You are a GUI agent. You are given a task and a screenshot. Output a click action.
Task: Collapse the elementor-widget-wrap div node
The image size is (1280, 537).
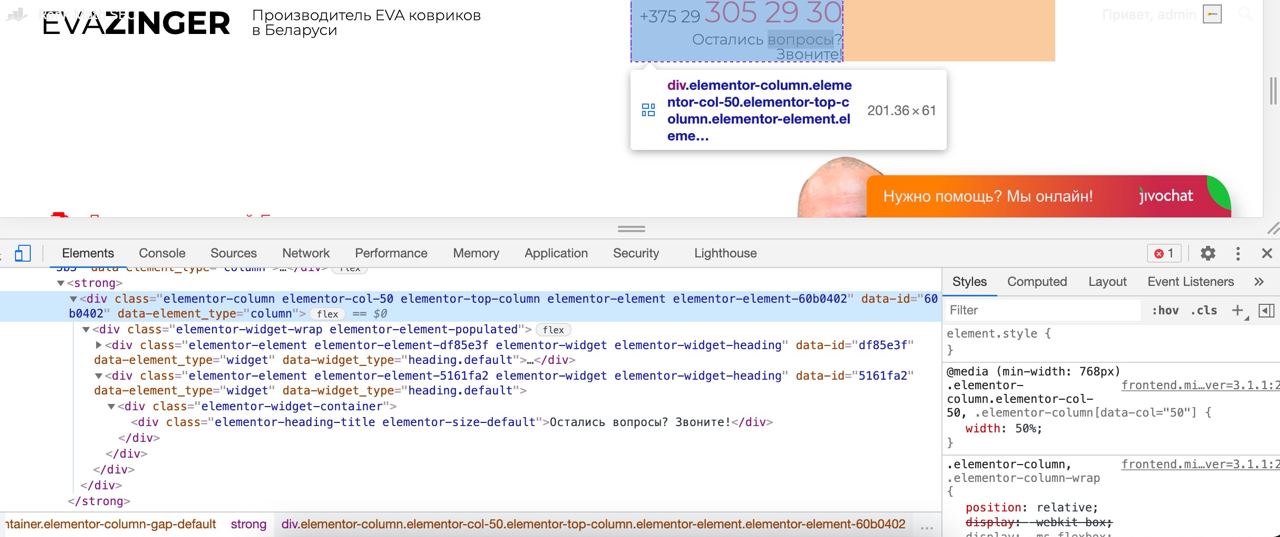(86, 329)
